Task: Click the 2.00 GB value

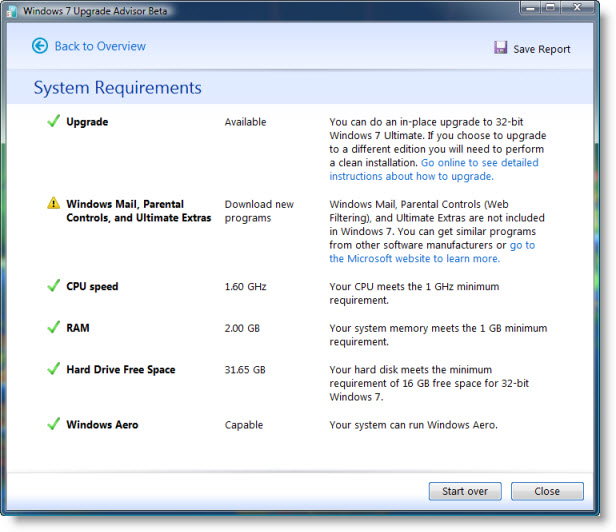Action: [x=242, y=328]
